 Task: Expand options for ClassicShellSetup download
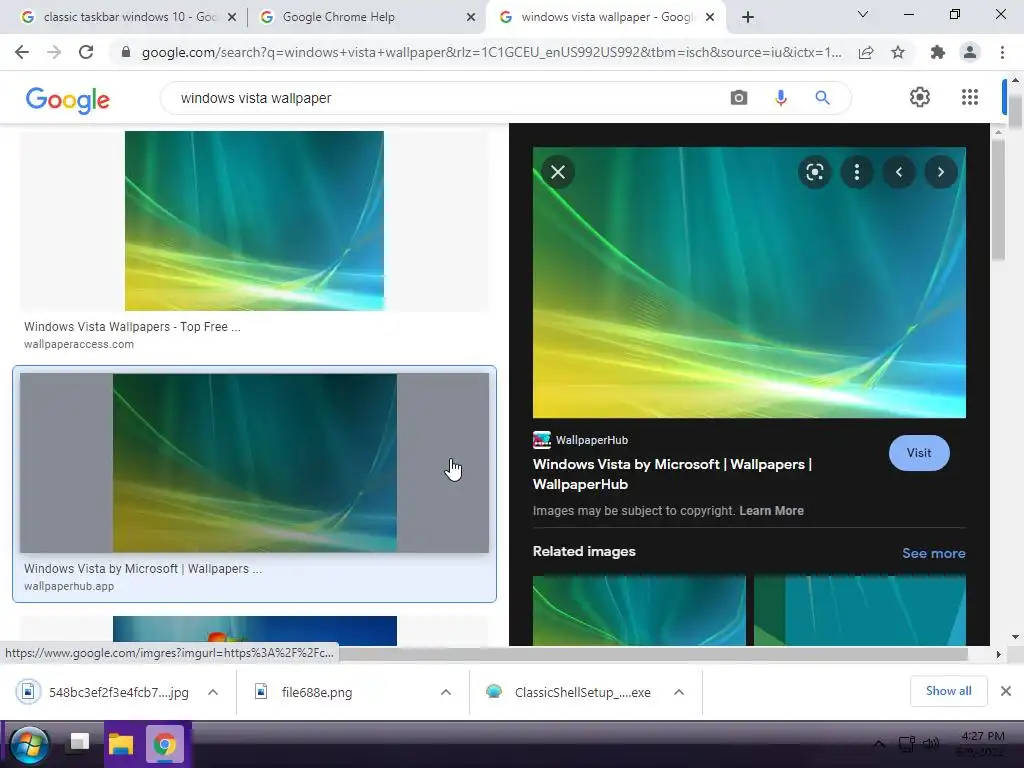[679, 692]
